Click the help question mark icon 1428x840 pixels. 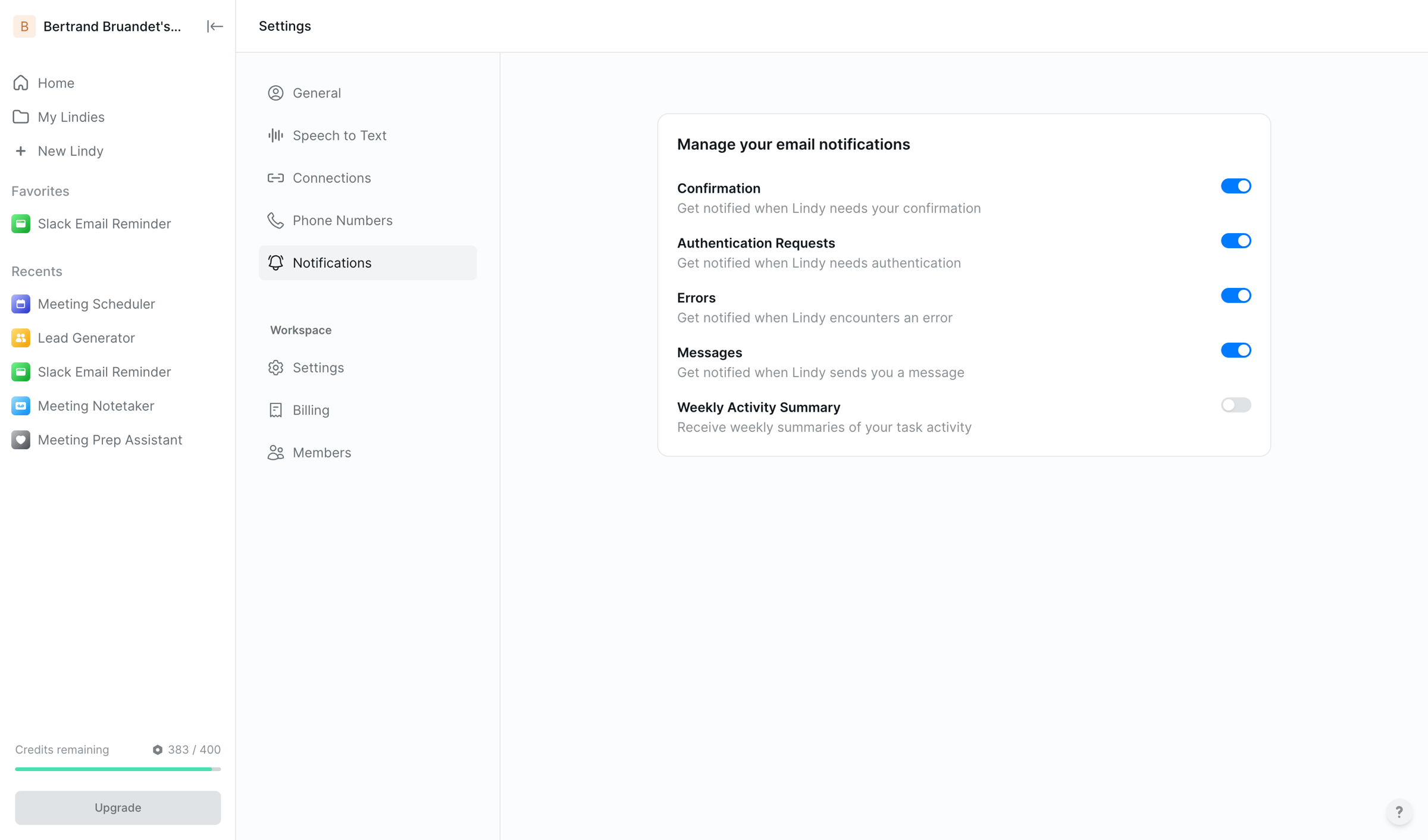click(x=1399, y=812)
